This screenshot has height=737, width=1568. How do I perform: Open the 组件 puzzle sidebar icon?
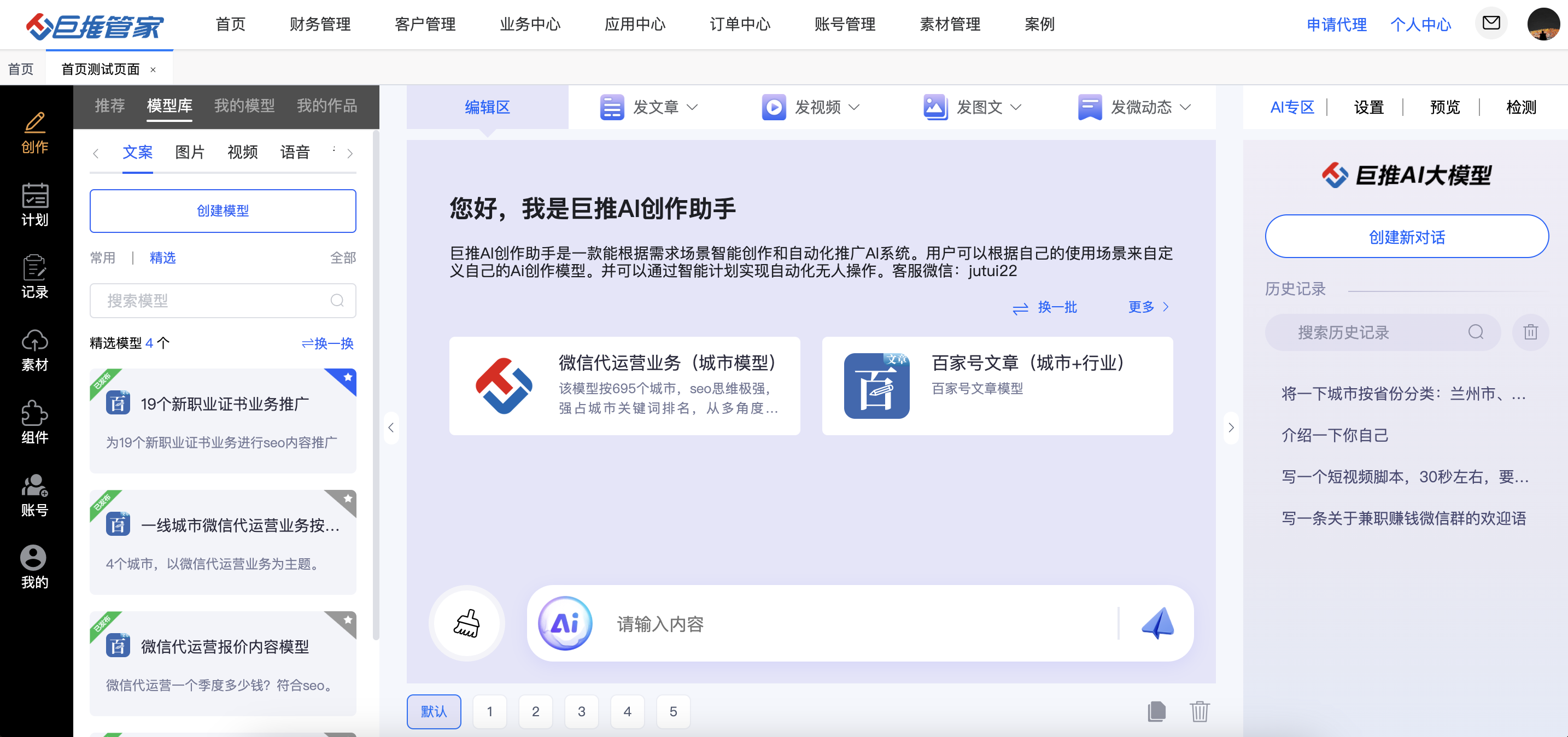pyautogui.click(x=34, y=423)
